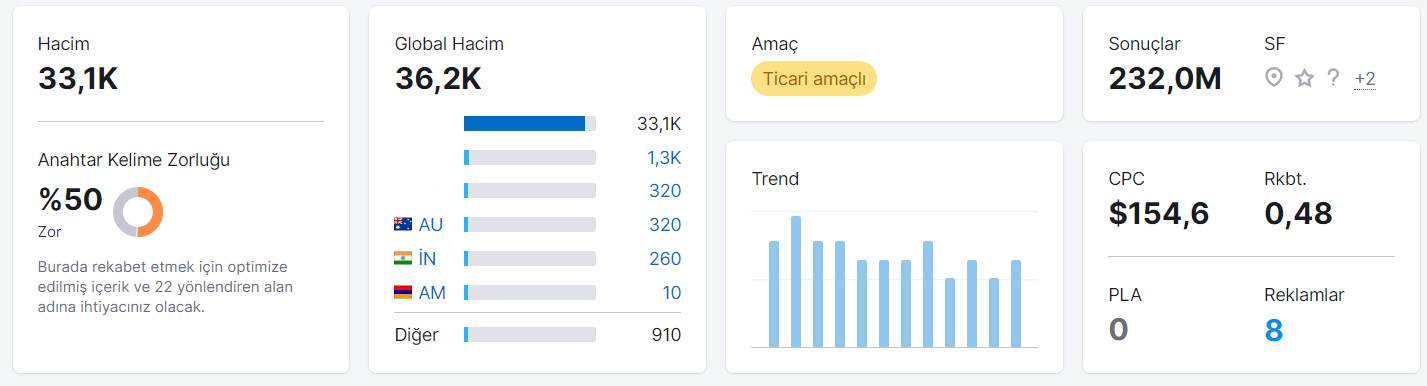Click the reviews star SERP feature icon
The height and width of the screenshot is (386, 1427).
coord(1304,78)
